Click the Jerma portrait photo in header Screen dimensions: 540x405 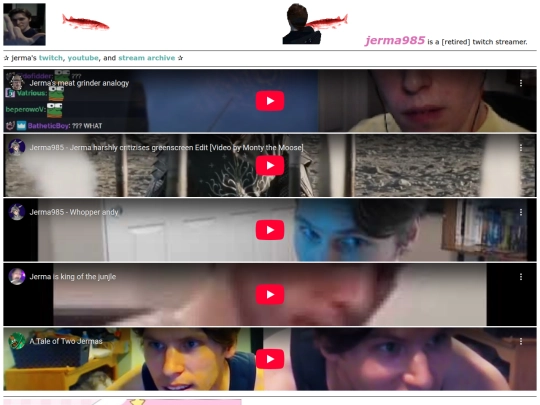tap(24, 24)
